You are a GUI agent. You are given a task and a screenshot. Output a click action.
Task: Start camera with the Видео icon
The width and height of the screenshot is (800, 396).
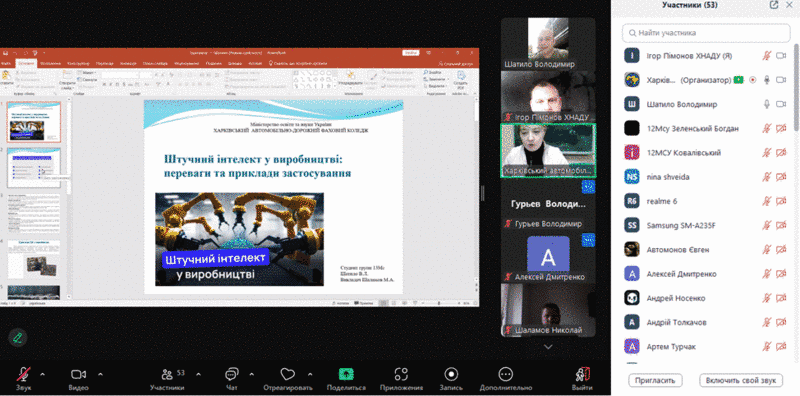pyautogui.click(x=78, y=375)
